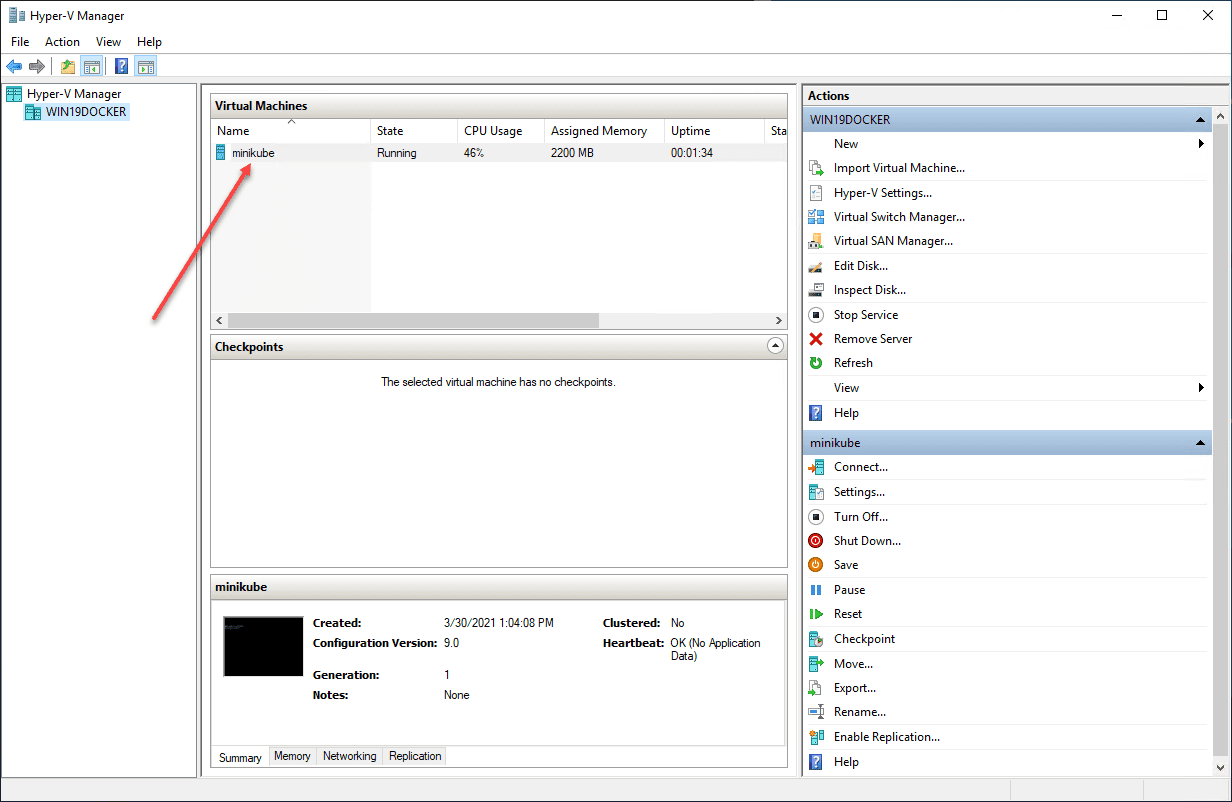Select the Edit Disk action
This screenshot has height=802, width=1232.
(862, 265)
